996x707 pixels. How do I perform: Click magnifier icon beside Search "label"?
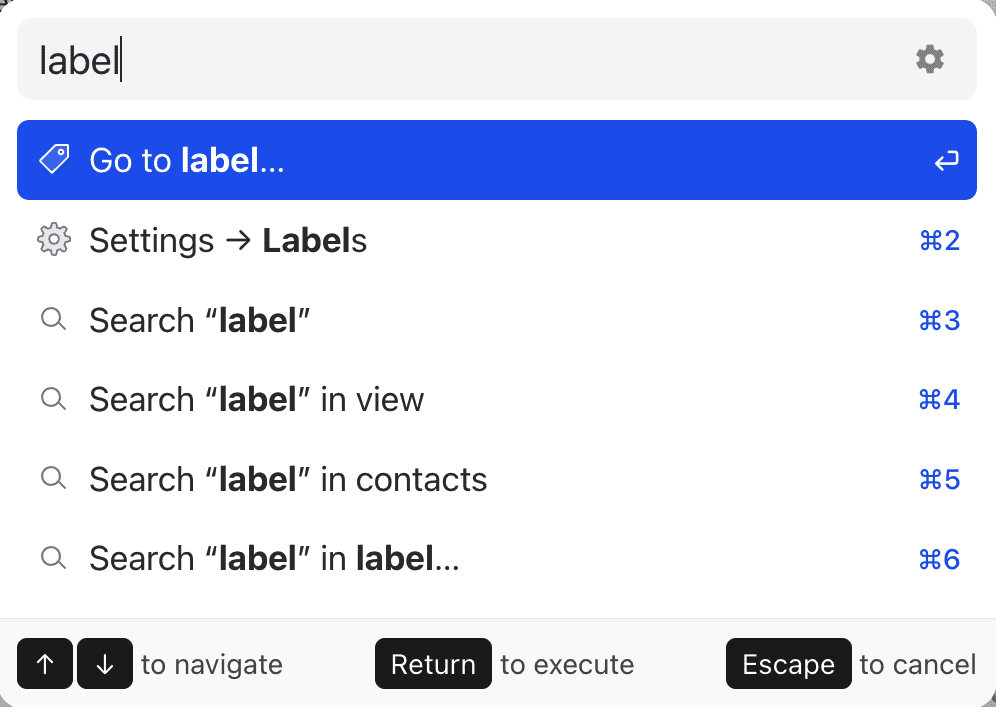53,320
